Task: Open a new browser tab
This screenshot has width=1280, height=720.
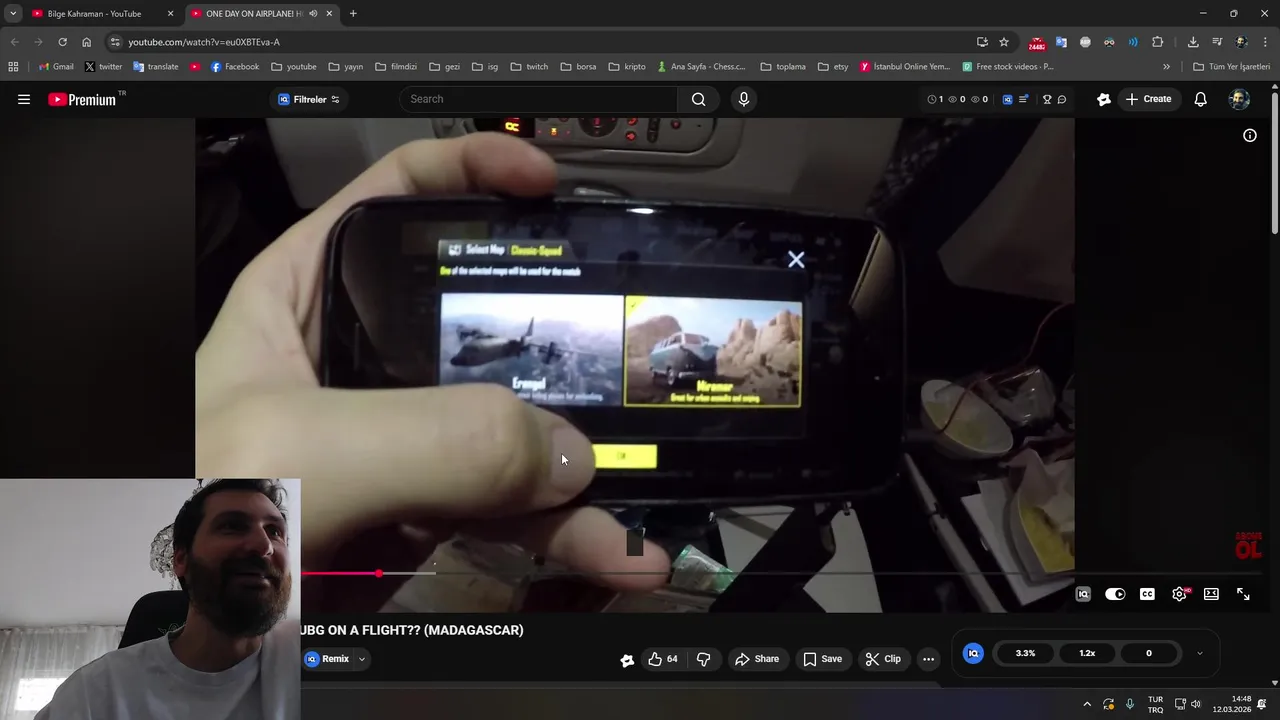Action: pos(353,14)
